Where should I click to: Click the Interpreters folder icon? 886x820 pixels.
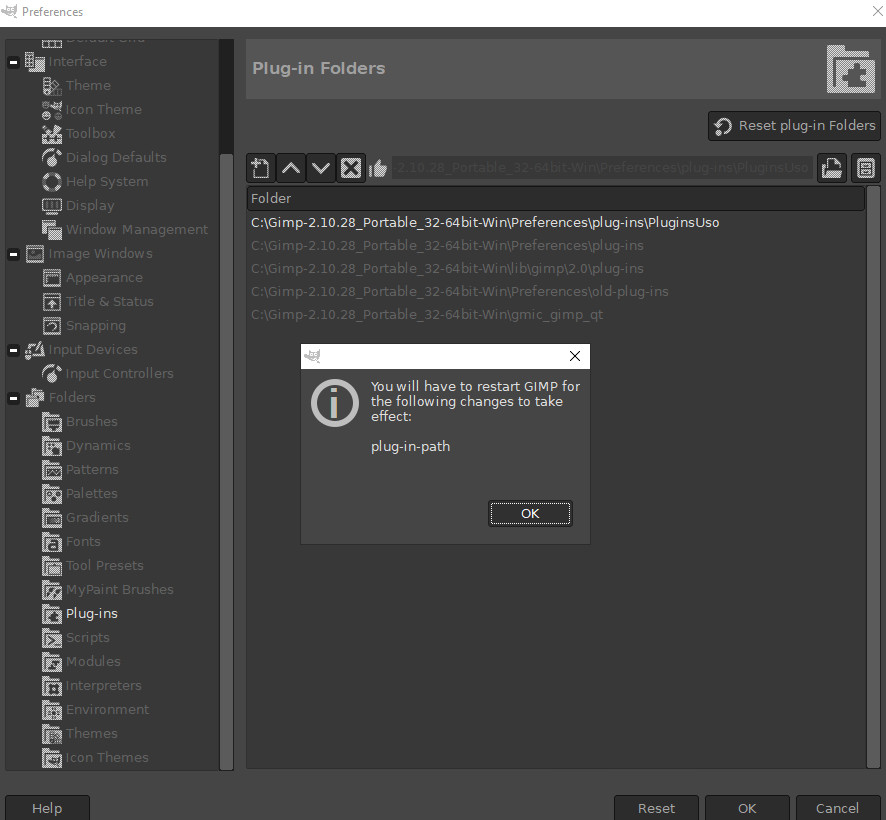coord(52,686)
